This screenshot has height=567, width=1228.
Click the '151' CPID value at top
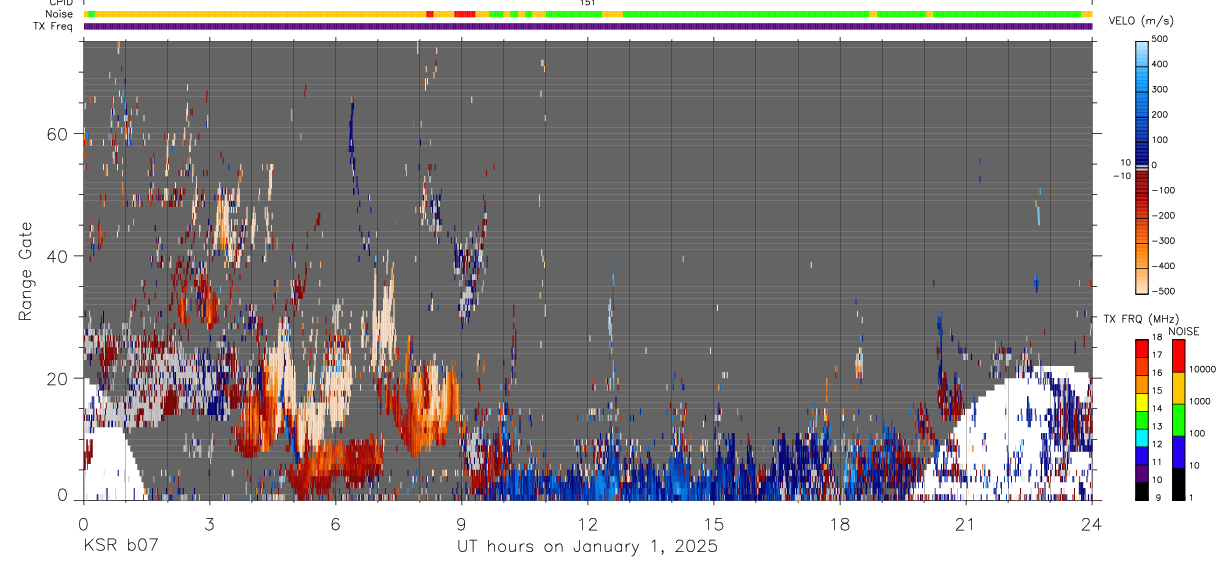click(x=588, y=3)
